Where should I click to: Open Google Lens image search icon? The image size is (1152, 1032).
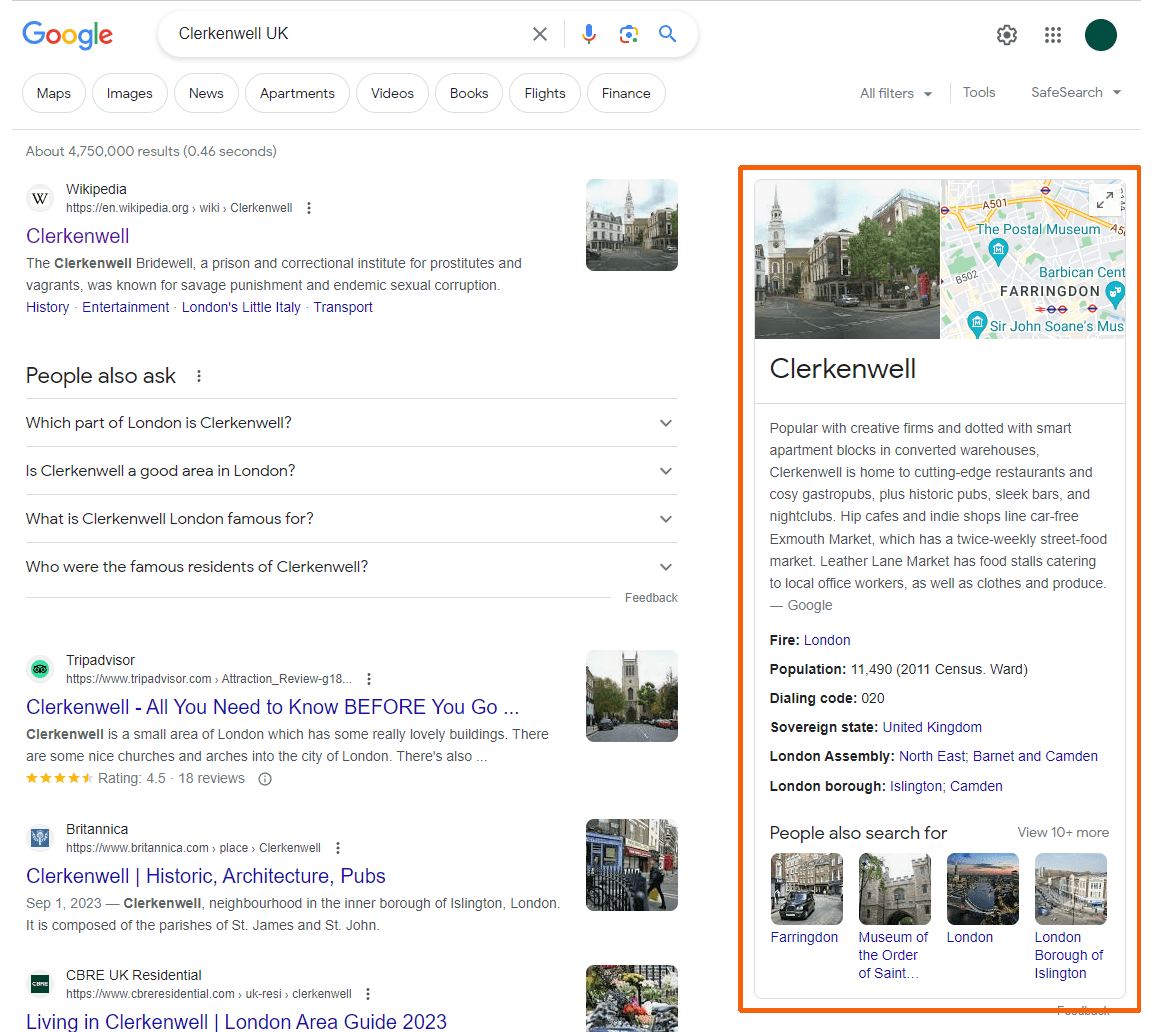[628, 34]
